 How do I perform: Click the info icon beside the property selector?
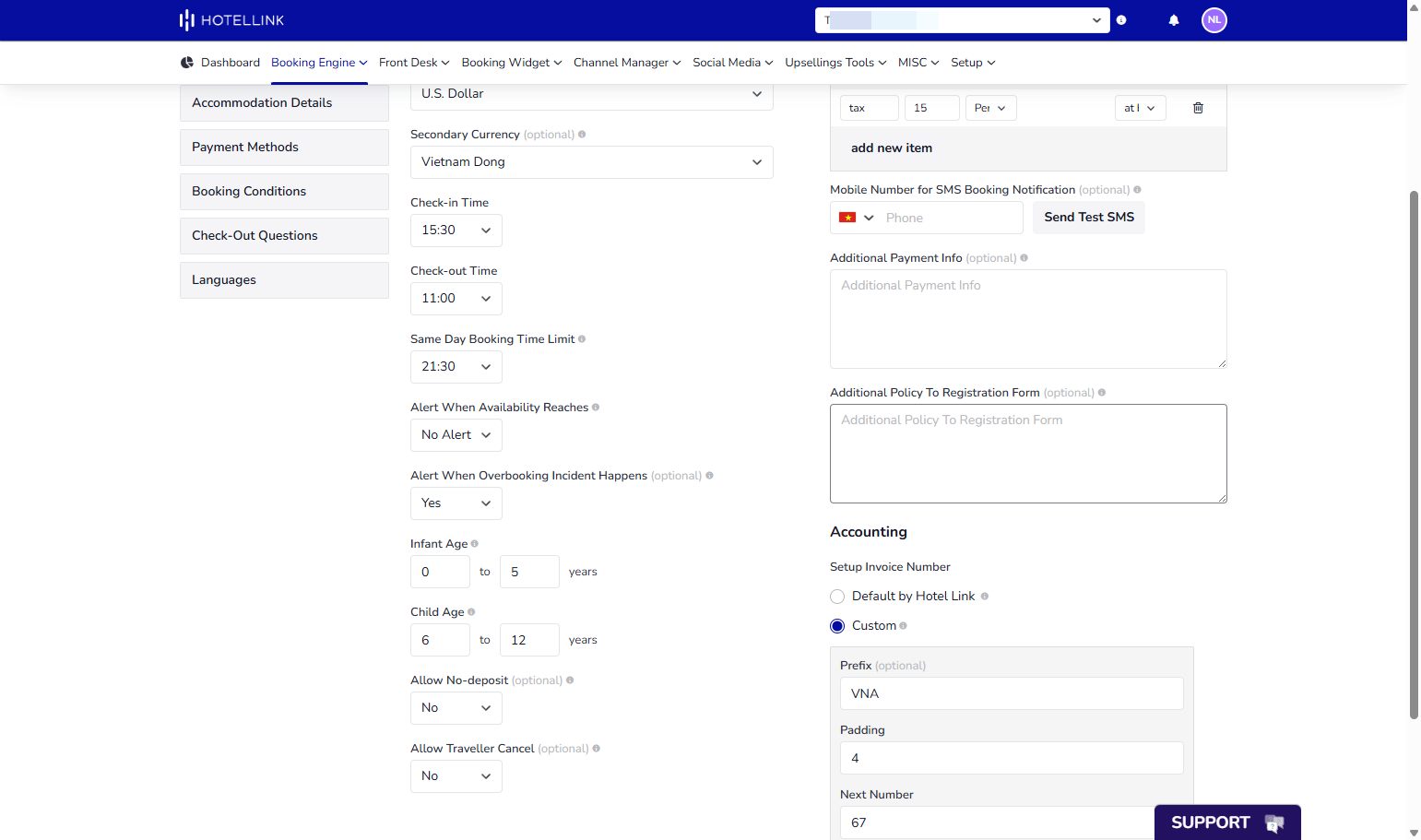(1121, 20)
